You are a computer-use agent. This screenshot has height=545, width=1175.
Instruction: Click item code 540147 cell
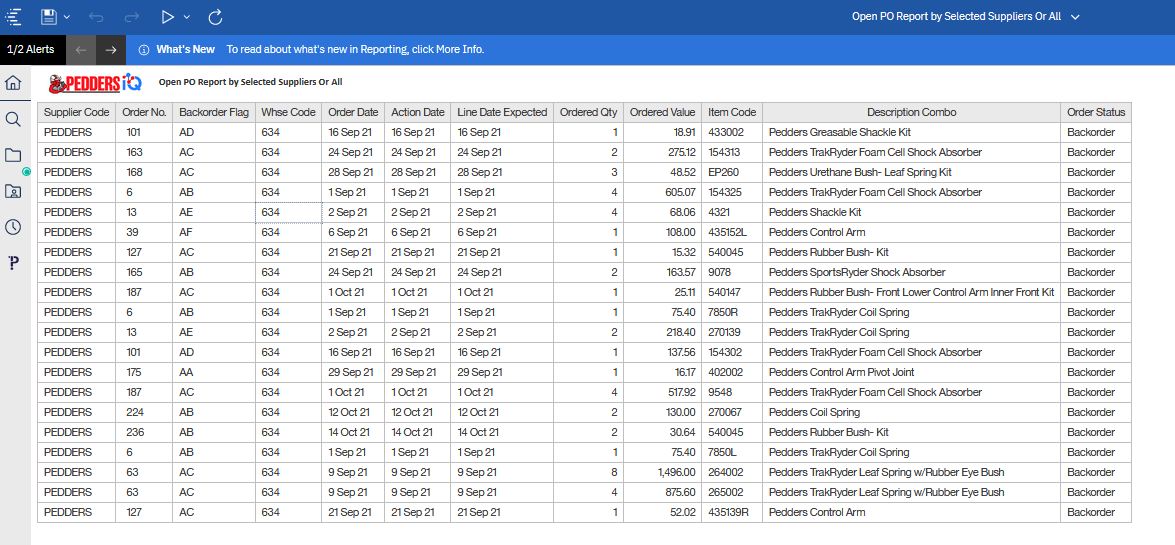[x=732, y=292]
